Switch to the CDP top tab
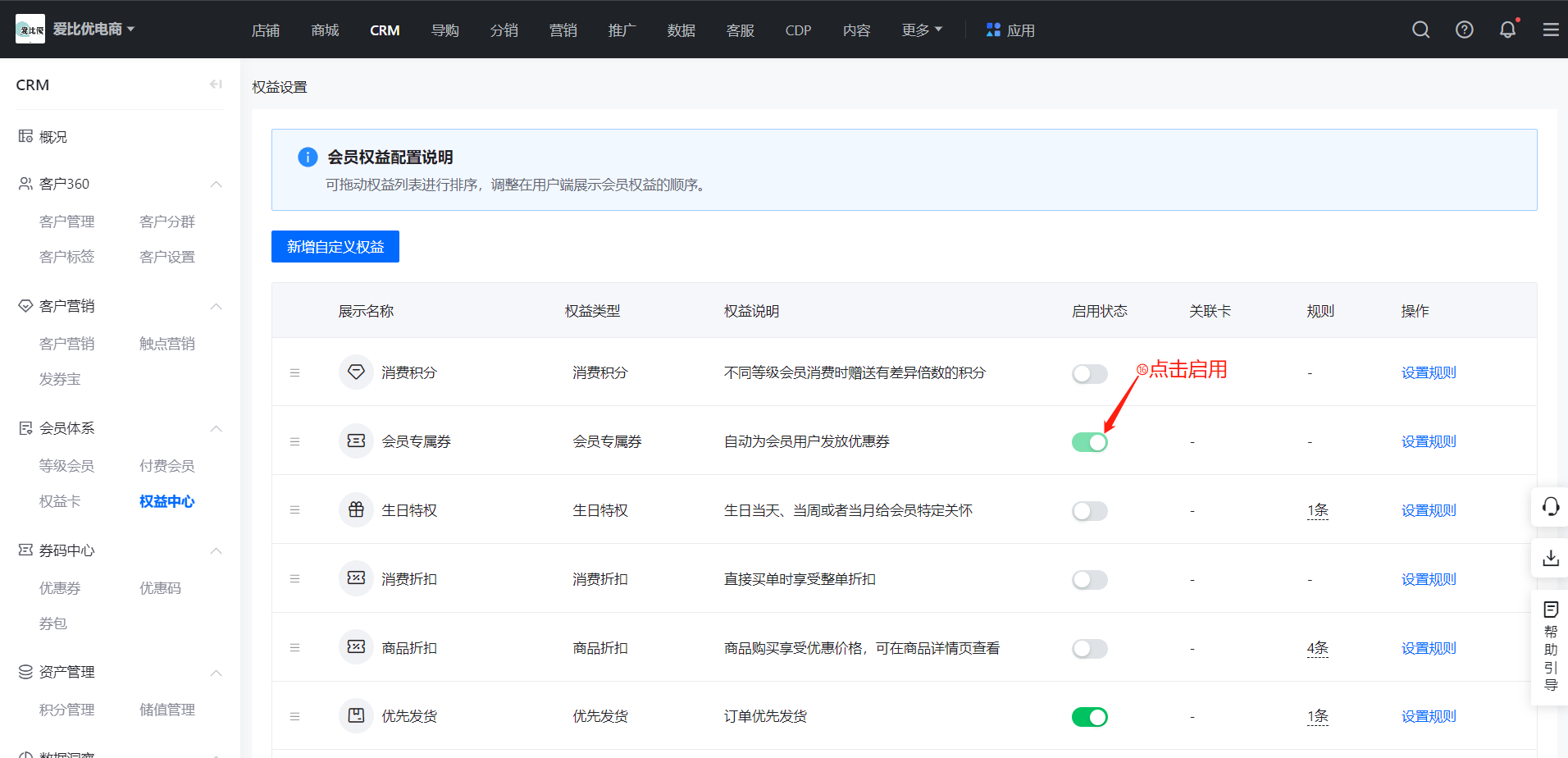 tap(798, 30)
